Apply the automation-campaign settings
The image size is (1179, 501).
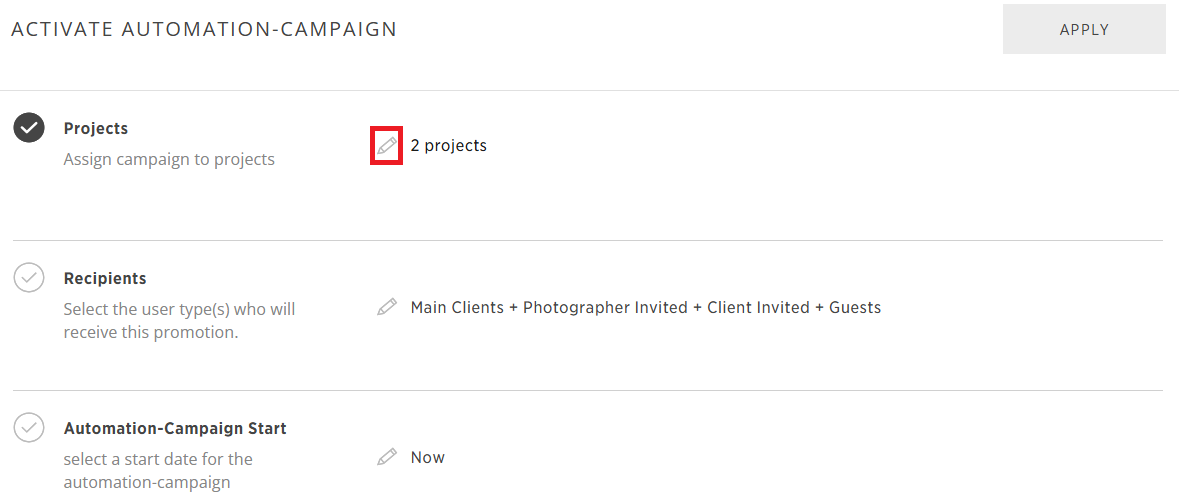(1084, 29)
